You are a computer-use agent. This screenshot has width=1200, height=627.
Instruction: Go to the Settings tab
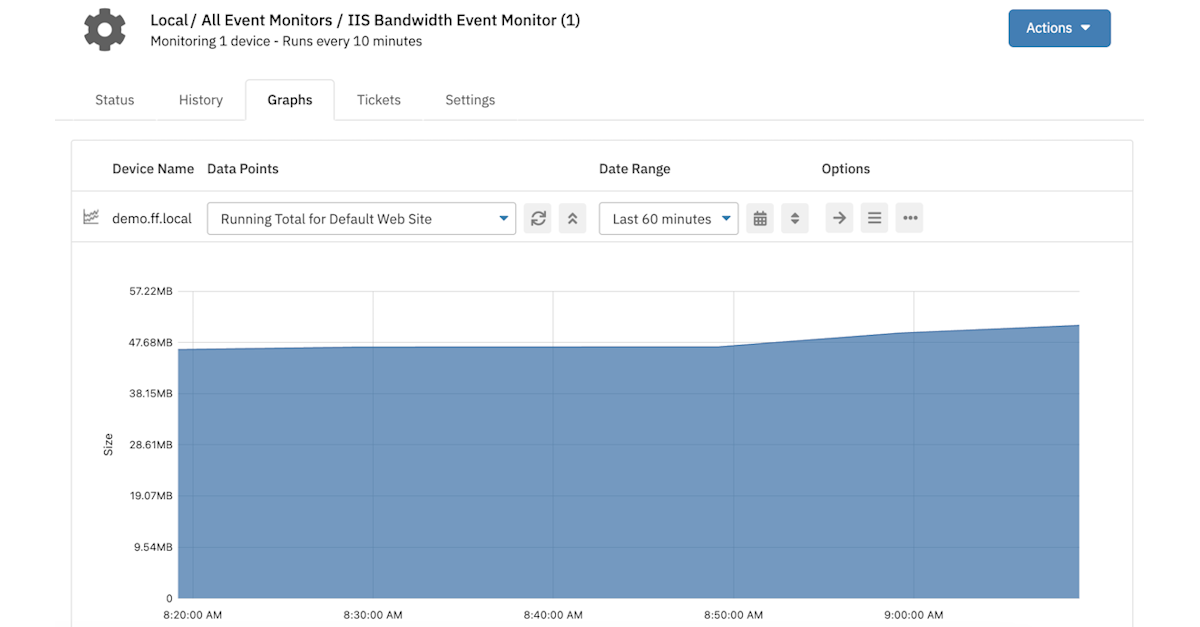point(470,99)
